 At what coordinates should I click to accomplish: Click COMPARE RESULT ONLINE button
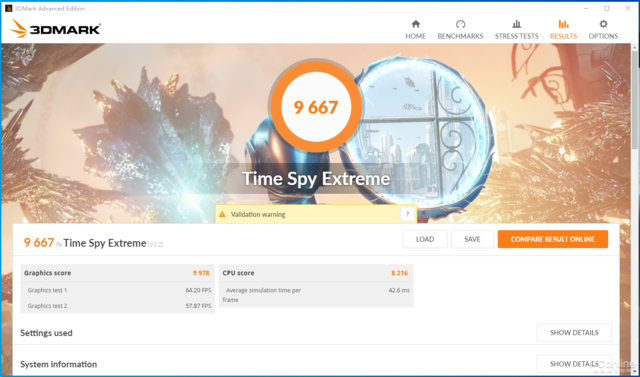(x=553, y=239)
